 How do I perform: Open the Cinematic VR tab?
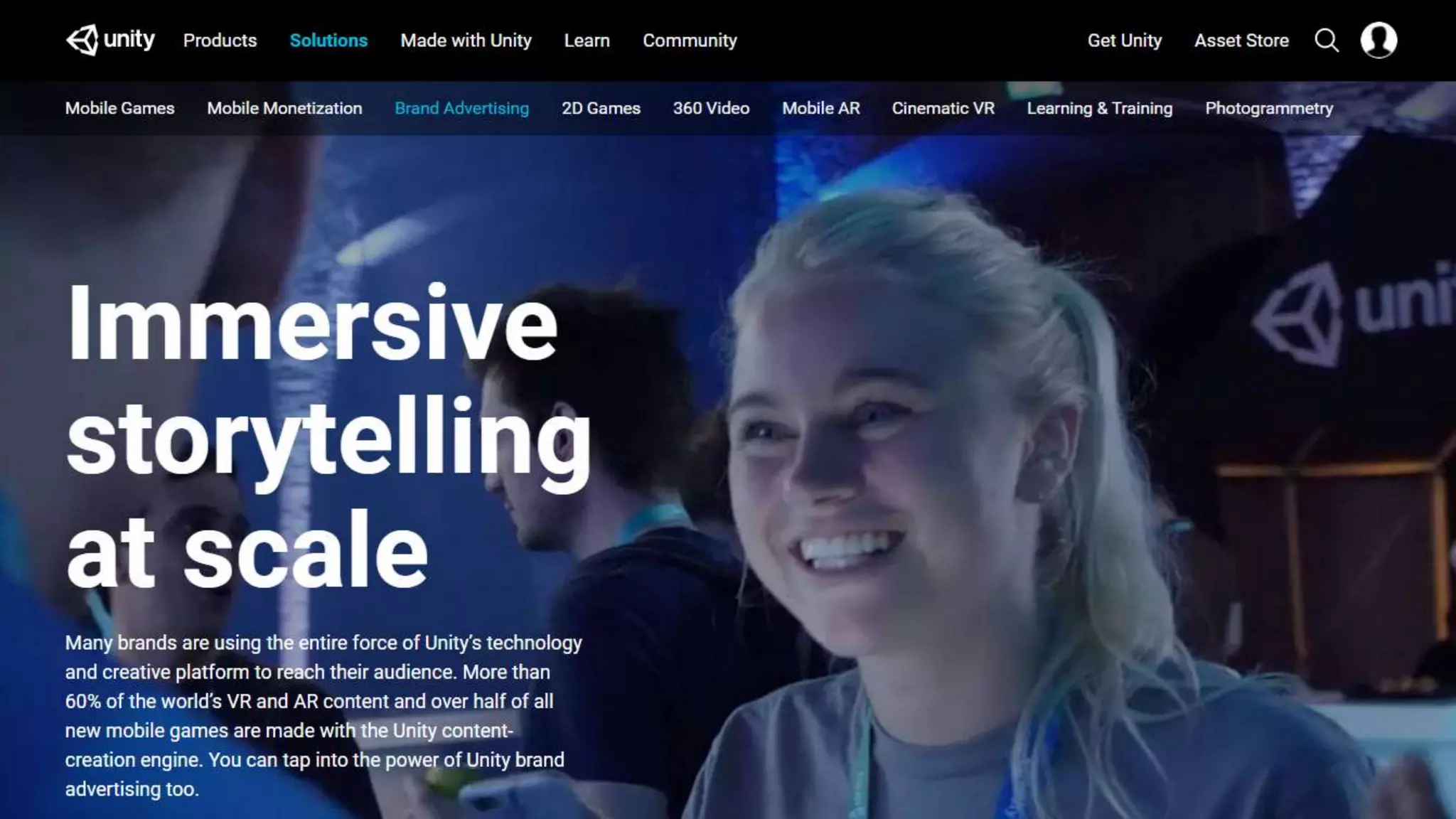(x=943, y=108)
